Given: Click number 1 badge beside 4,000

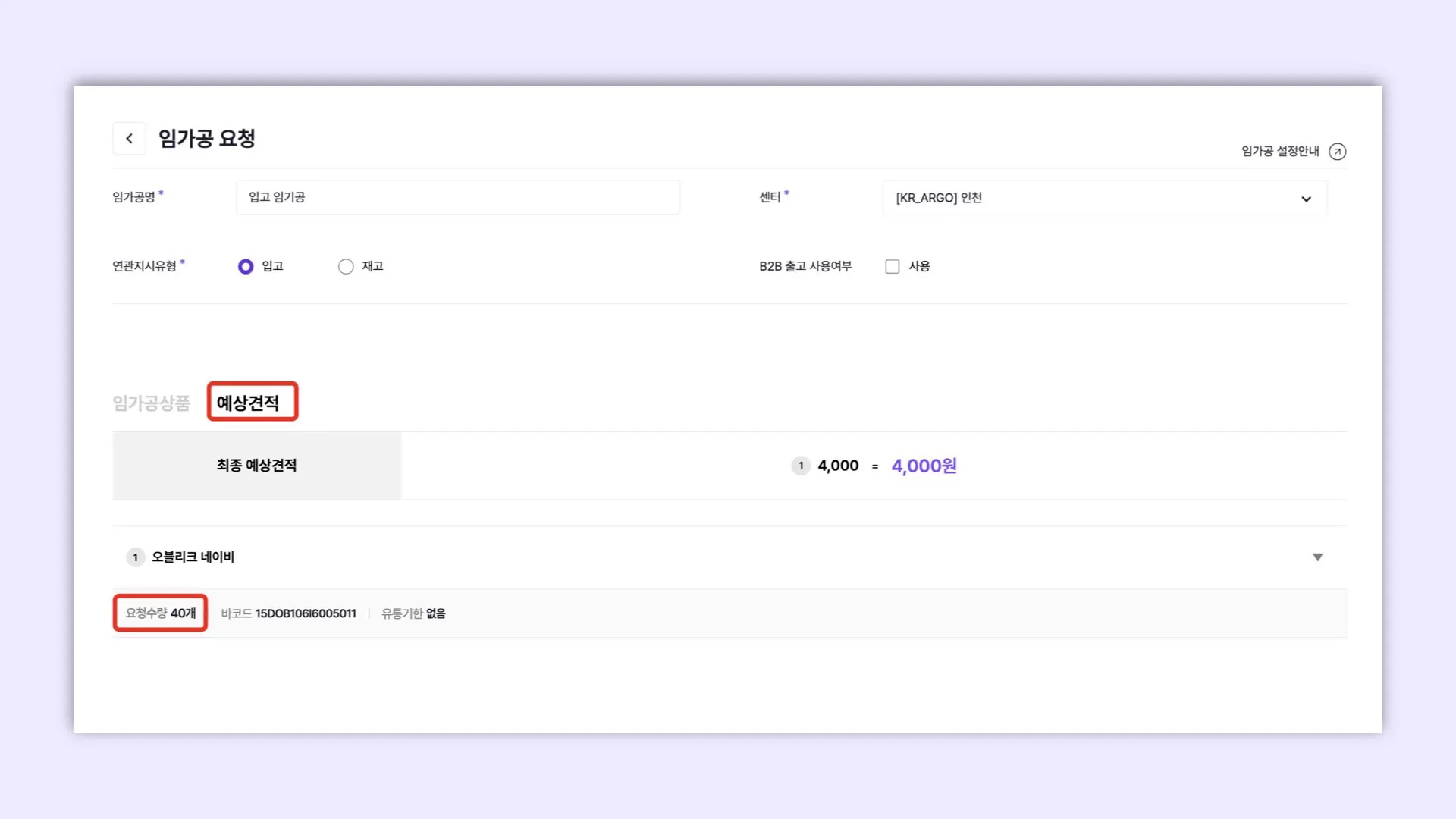Looking at the screenshot, I should [x=801, y=466].
